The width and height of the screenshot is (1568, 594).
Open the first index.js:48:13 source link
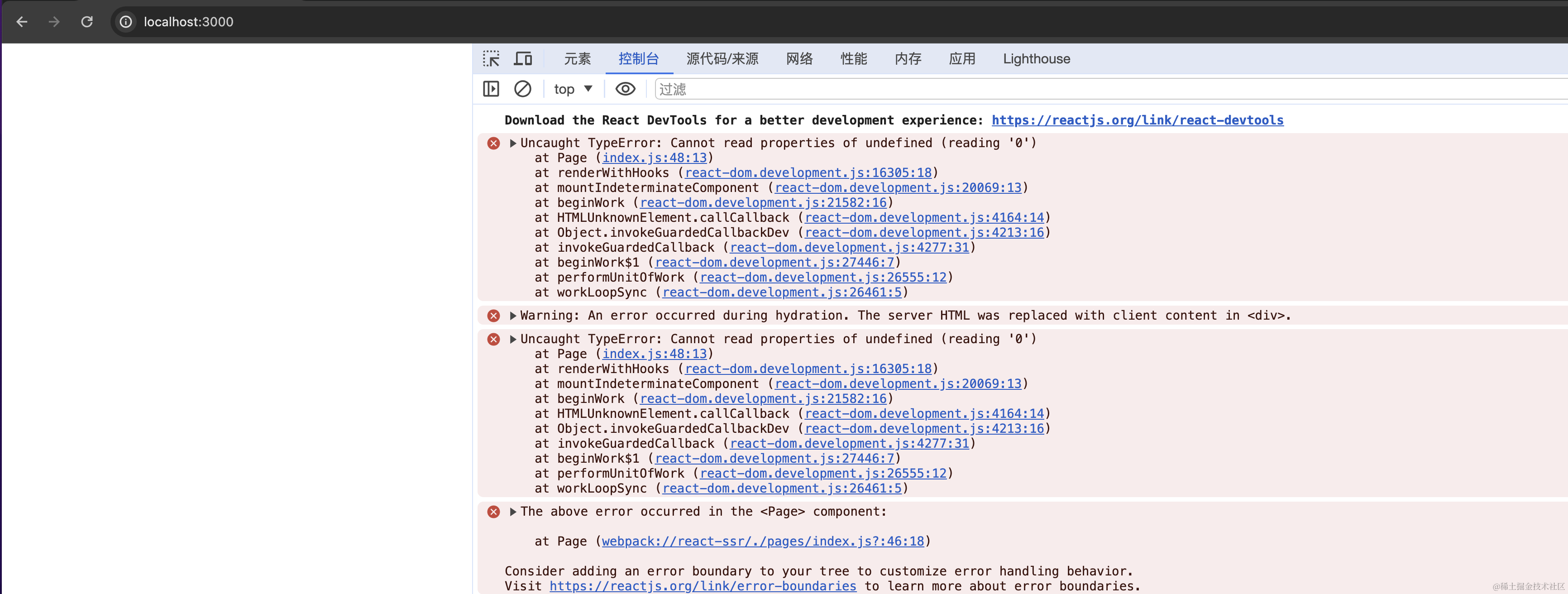(655, 158)
